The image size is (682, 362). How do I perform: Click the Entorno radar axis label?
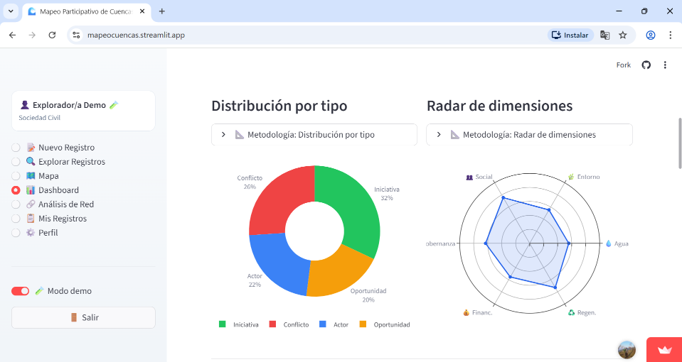coord(584,177)
